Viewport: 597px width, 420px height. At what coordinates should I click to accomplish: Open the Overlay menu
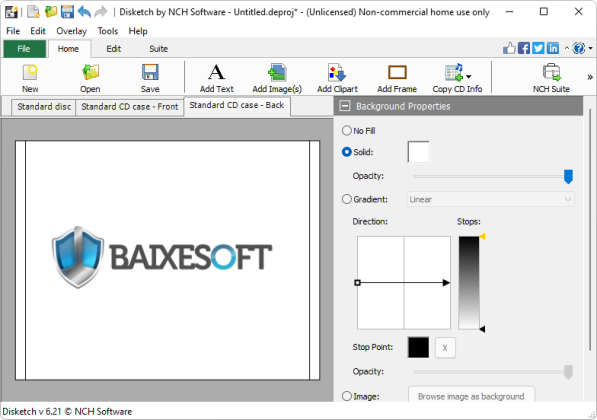tap(71, 31)
